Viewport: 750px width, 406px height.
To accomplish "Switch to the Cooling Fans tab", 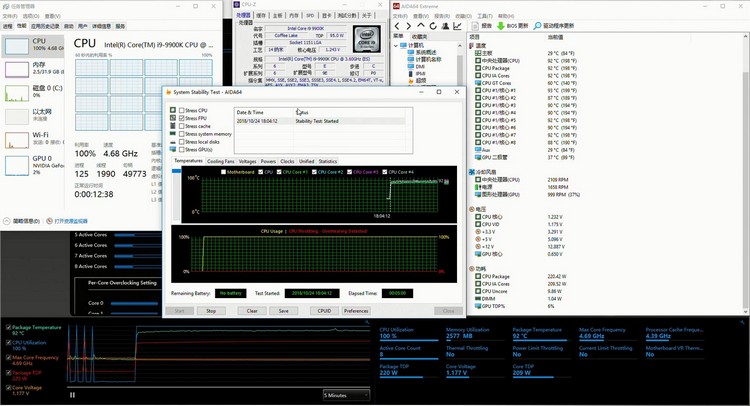I will 221,161.
